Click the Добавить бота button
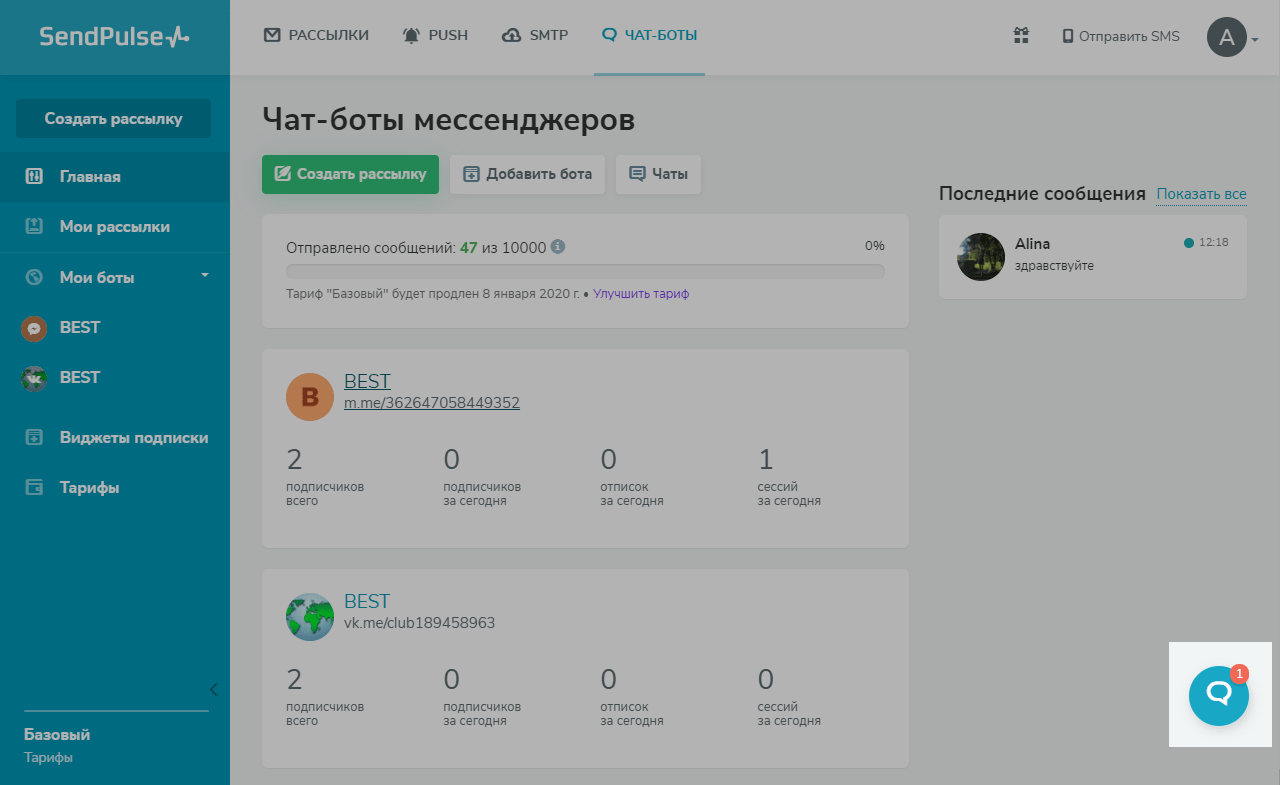The image size is (1280, 785). 527,174
